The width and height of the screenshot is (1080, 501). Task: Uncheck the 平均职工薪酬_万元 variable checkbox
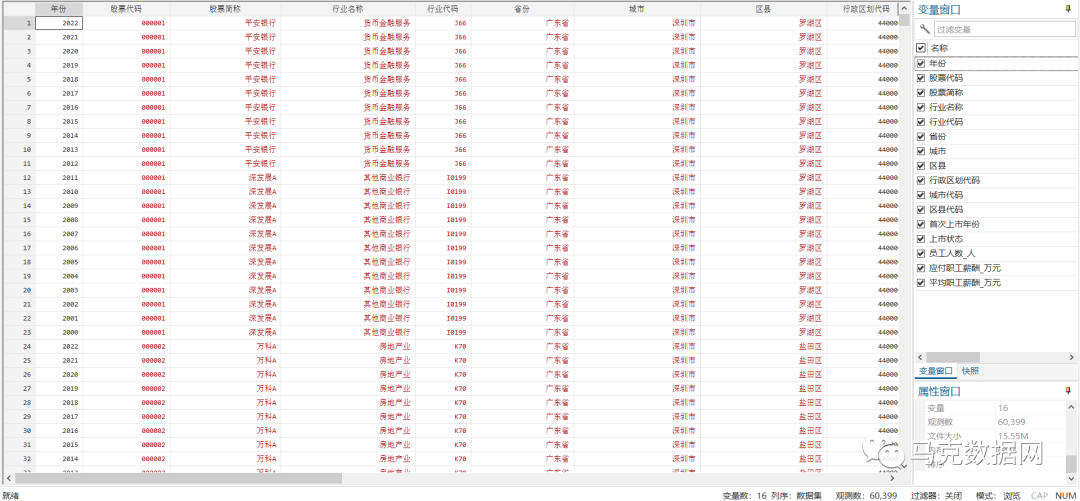[921, 283]
